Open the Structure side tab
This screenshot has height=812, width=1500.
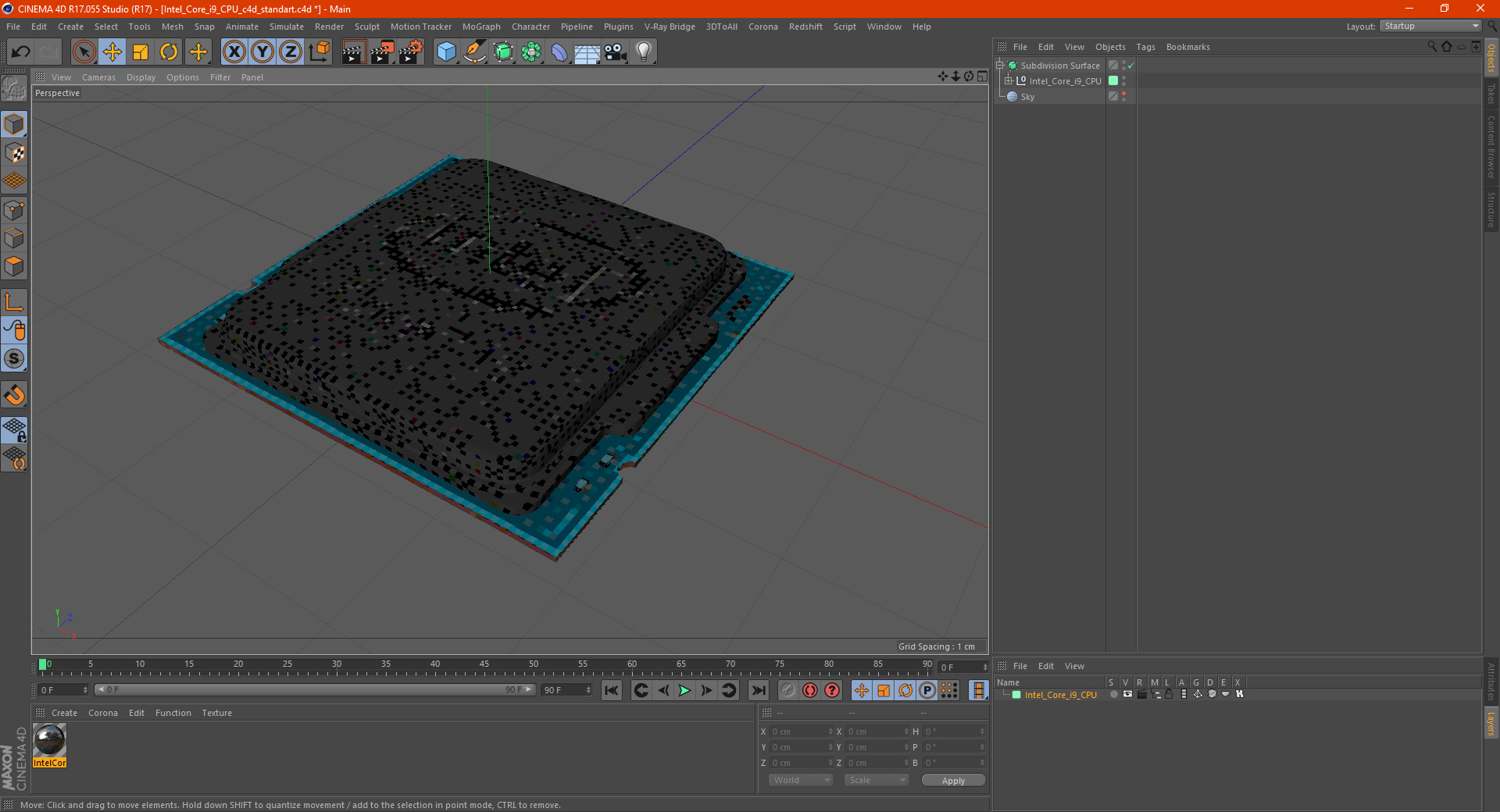tap(1491, 209)
